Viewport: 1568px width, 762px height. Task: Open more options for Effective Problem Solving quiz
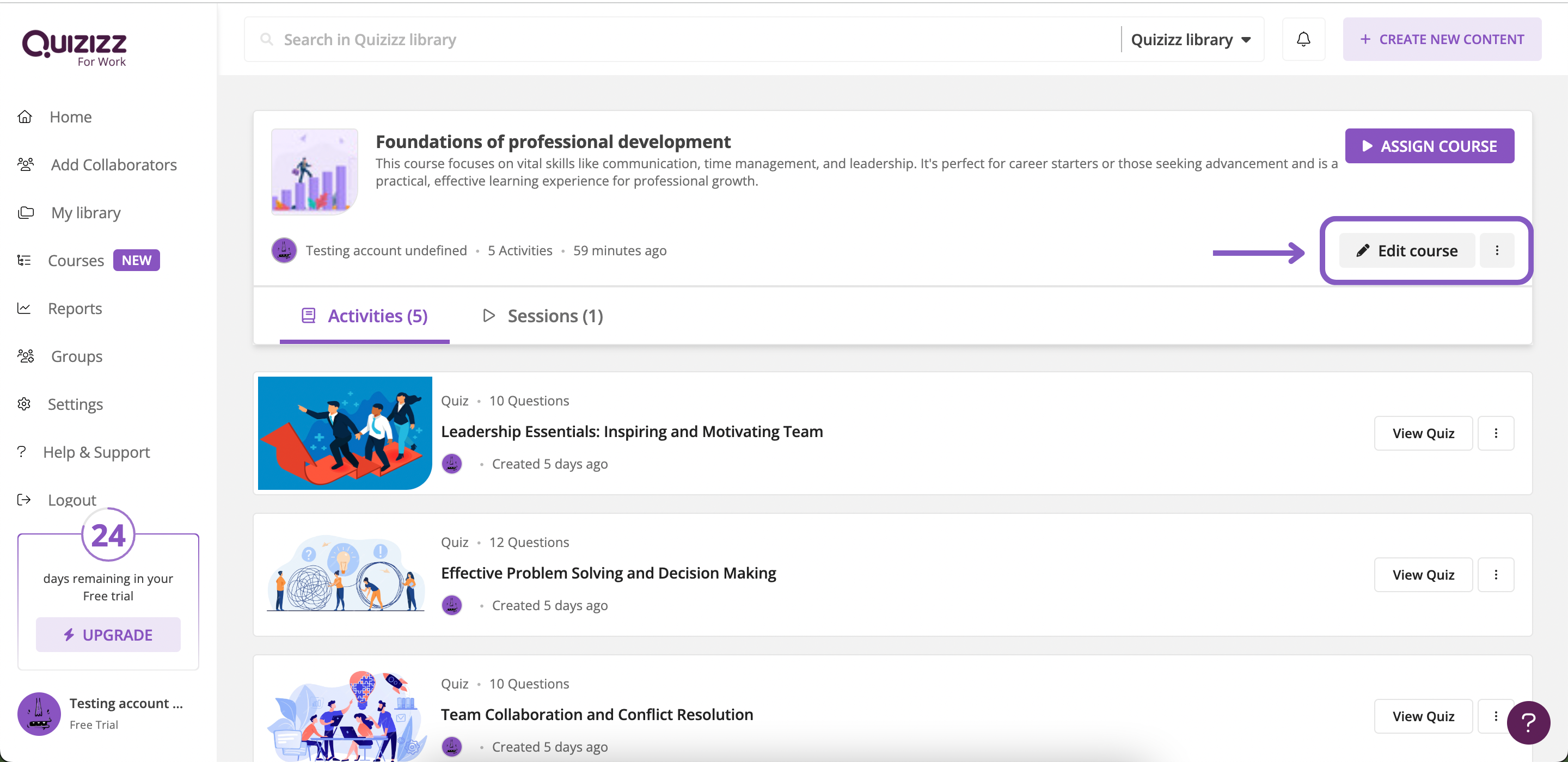[1496, 575]
